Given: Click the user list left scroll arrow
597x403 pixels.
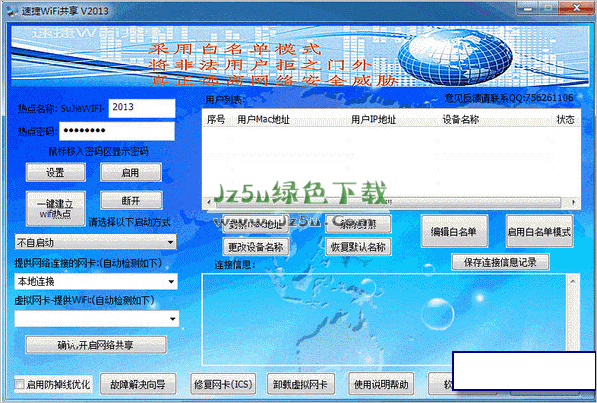Looking at the screenshot, I should click(x=208, y=203).
